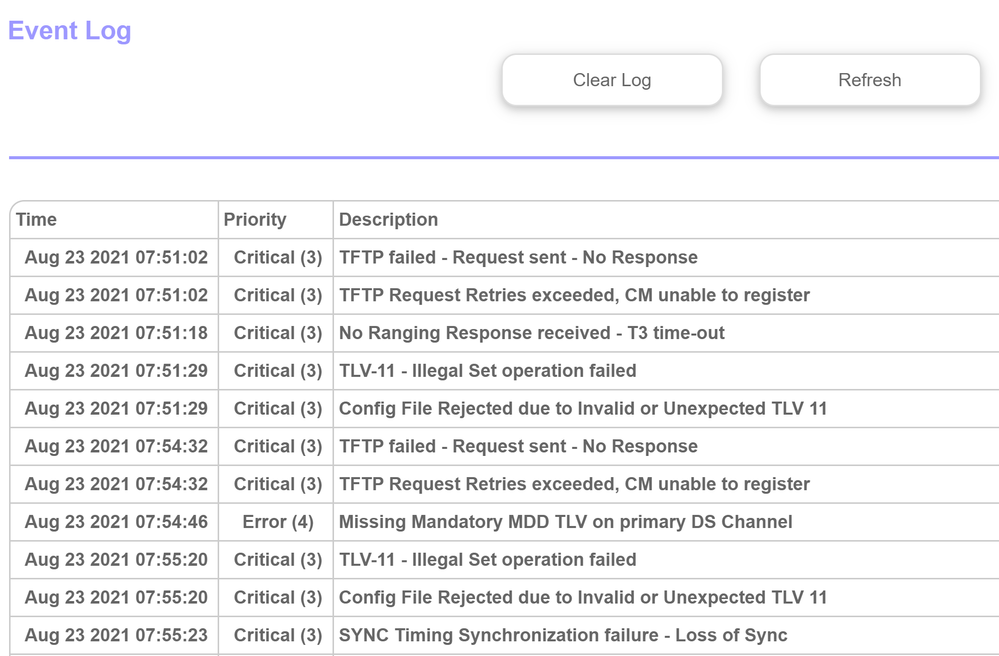Select Critical (3) priority in the 07:55:23 row
This screenshot has width=999, height=656.
tap(277, 635)
